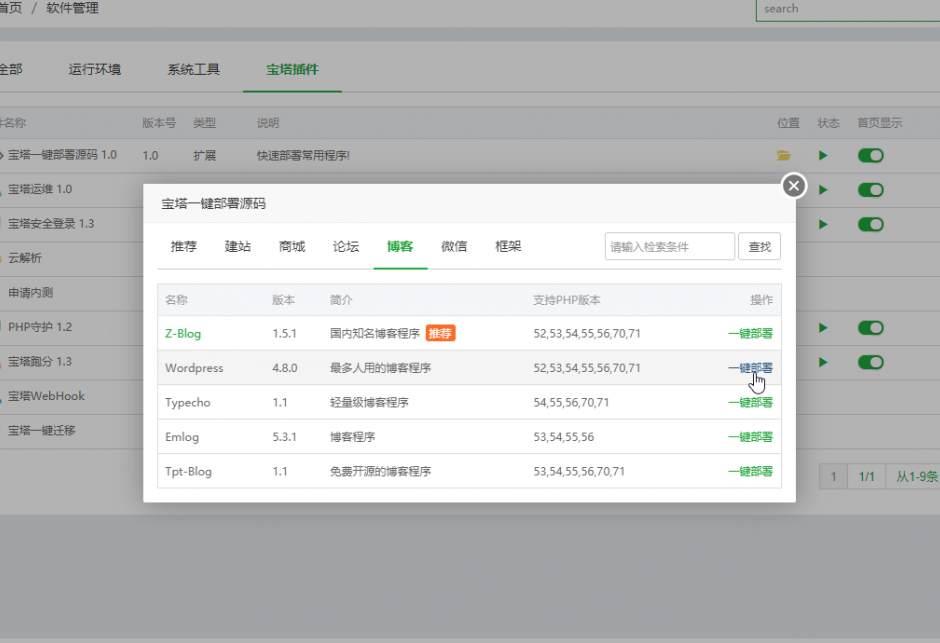Click the play status icon for PHP守护 1.2

click(x=823, y=328)
